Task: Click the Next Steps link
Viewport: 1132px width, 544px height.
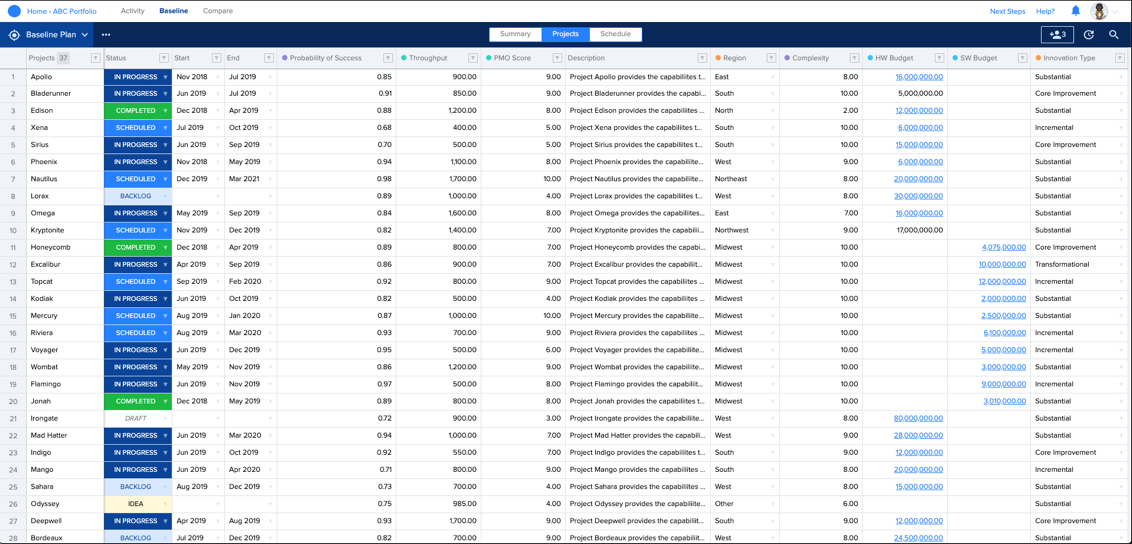Action: tap(1007, 11)
